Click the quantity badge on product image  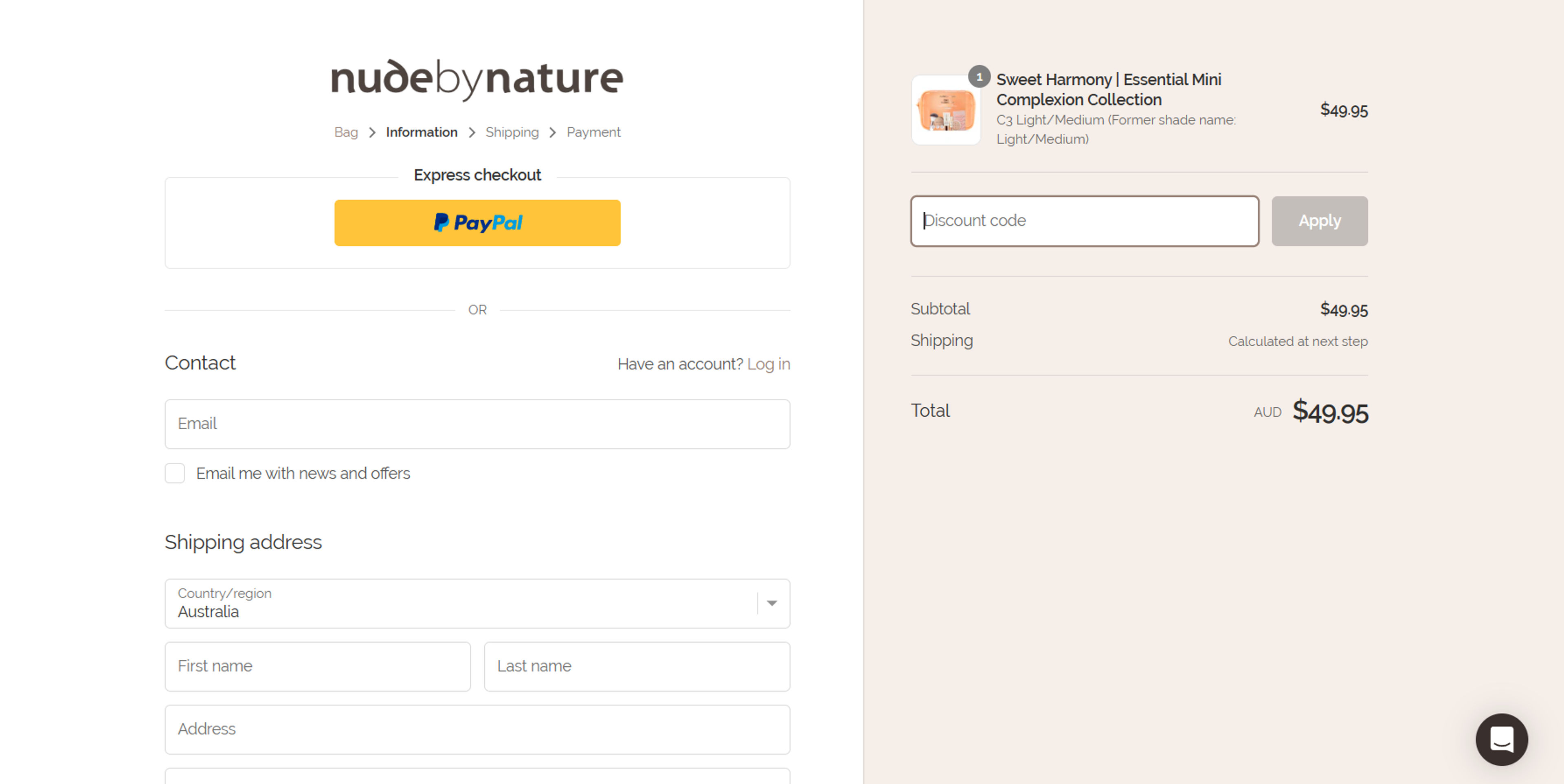tap(979, 77)
